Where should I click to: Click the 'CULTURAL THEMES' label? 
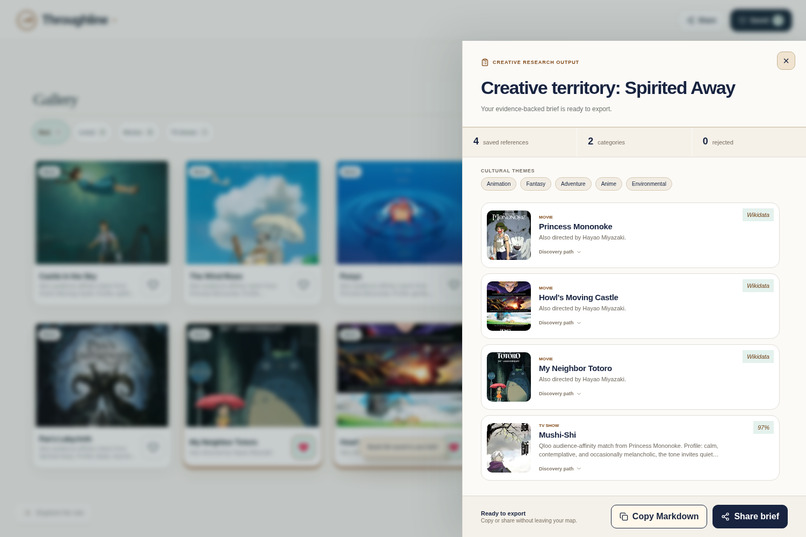[507, 171]
